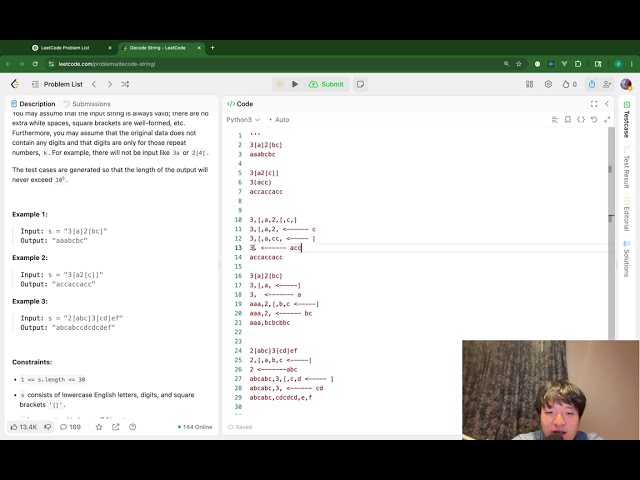Viewport: 640px width, 480px height.
Task: Reload the page in browser
Action: [35, 64]
